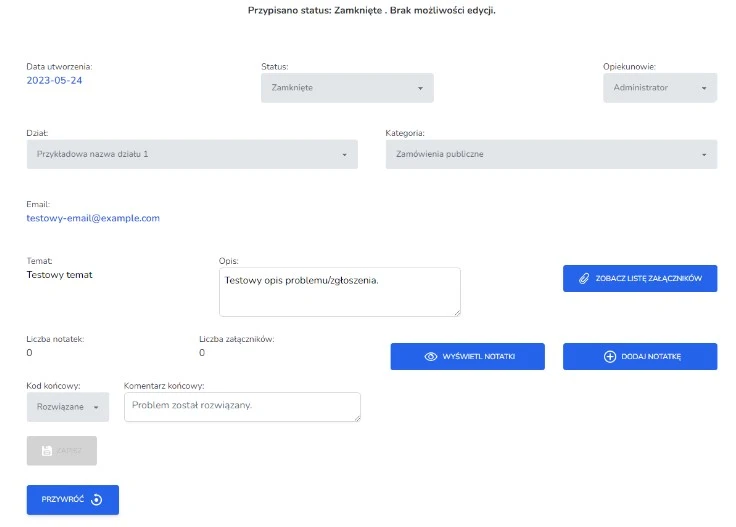Select the Testowy temat subject text
Image resolution: width=736 pixels, height=527 pixels.
[x=59, y=274]
